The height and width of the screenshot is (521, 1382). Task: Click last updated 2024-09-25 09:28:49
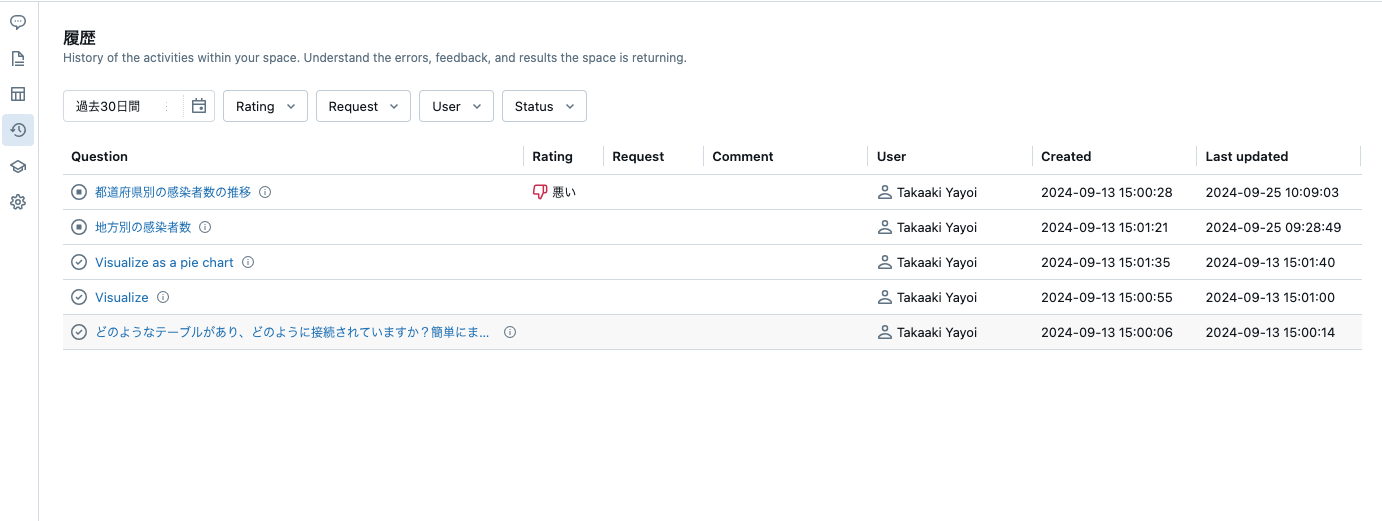click(1273, 227)
